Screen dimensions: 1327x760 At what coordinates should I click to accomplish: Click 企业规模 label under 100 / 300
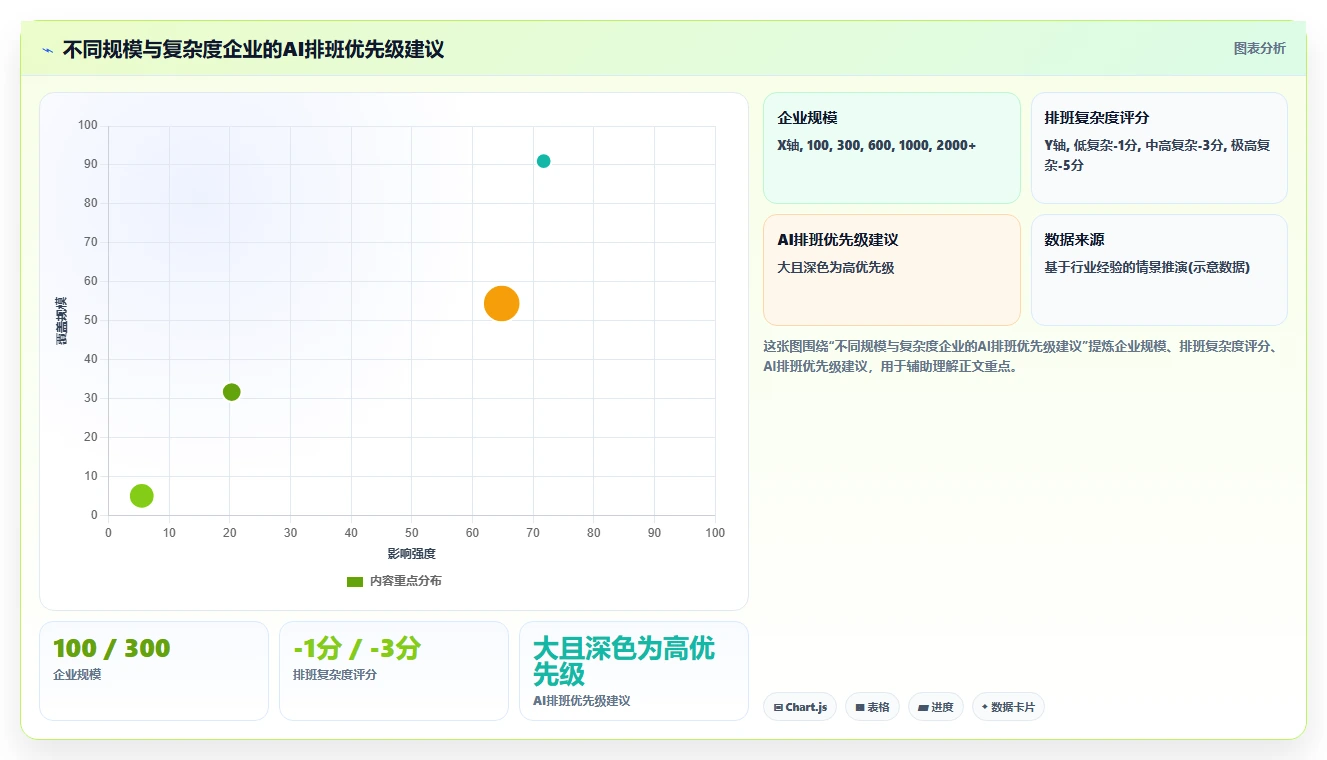(77, 675)
